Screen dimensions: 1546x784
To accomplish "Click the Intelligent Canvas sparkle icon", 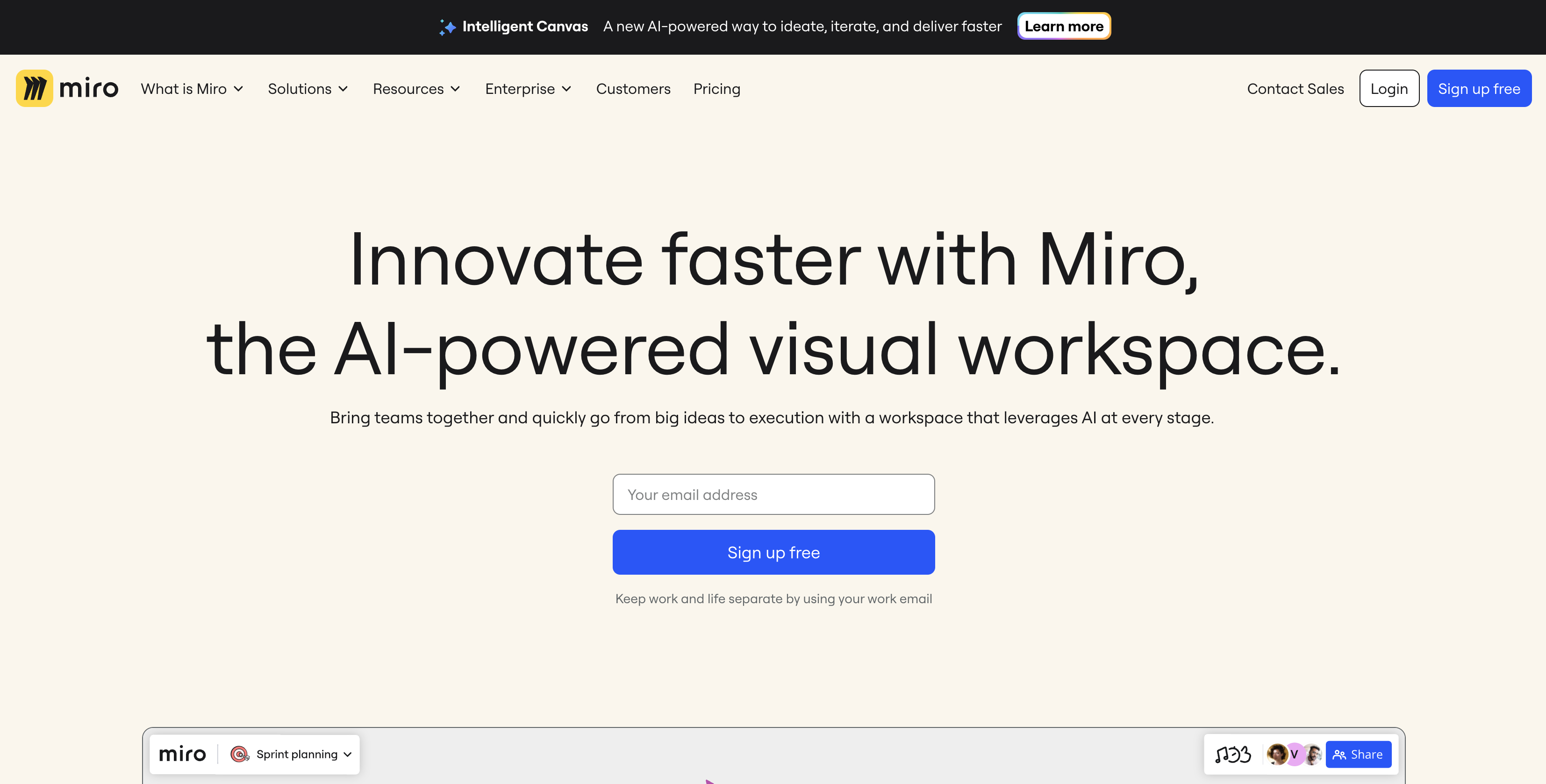I will point(447,27).
